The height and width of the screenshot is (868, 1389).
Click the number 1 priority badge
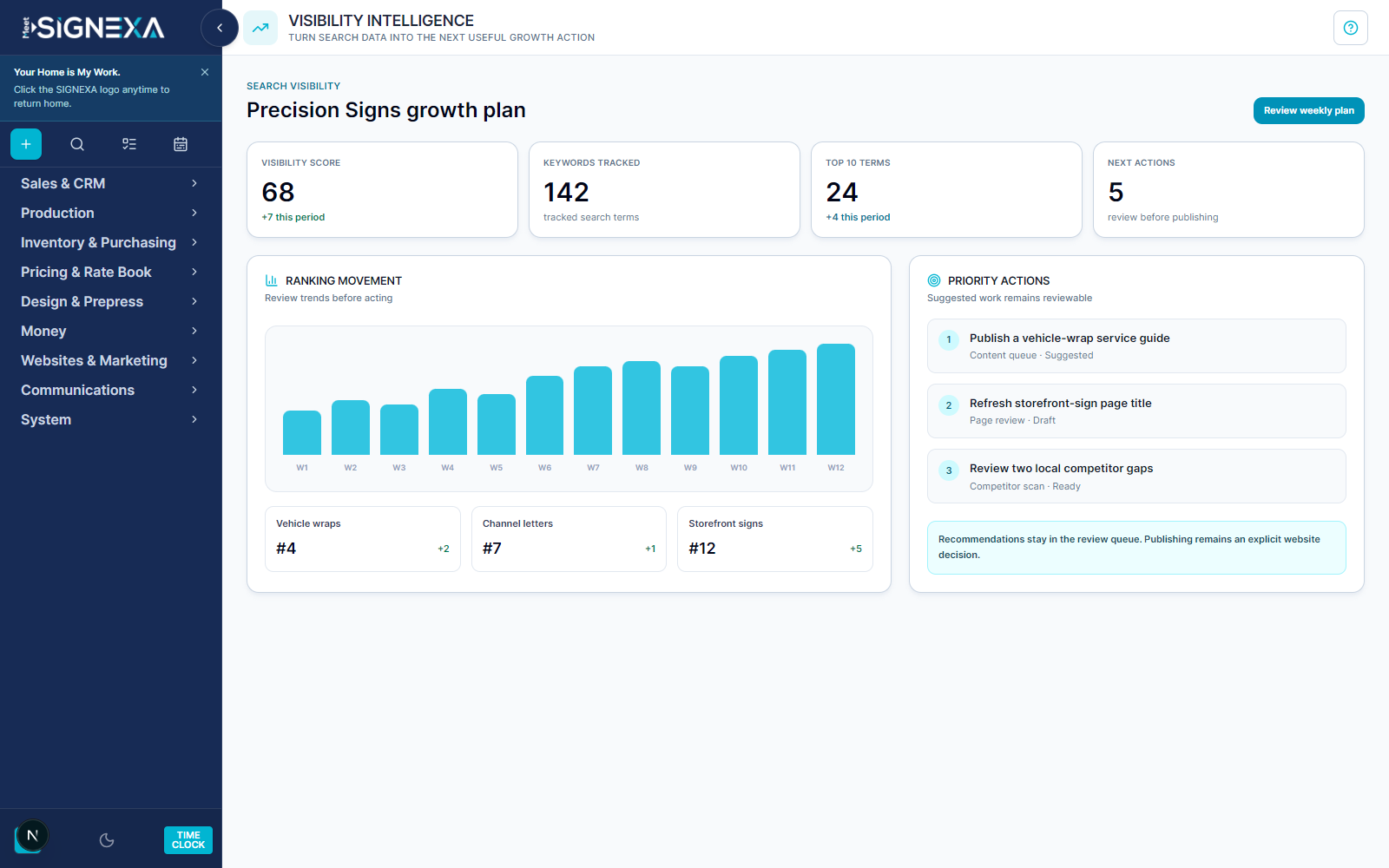pos(949,339)
